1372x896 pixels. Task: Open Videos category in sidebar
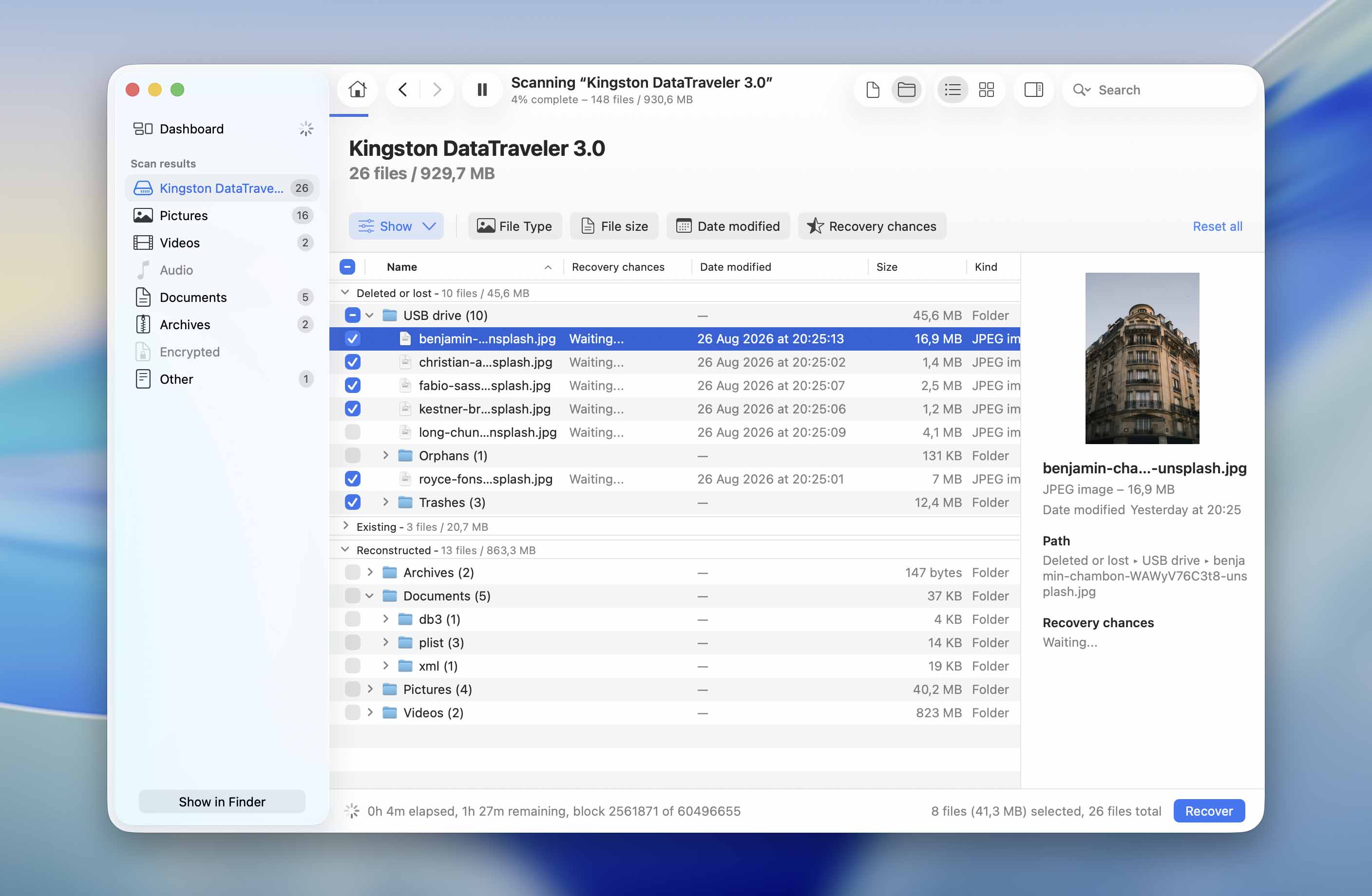222,243
